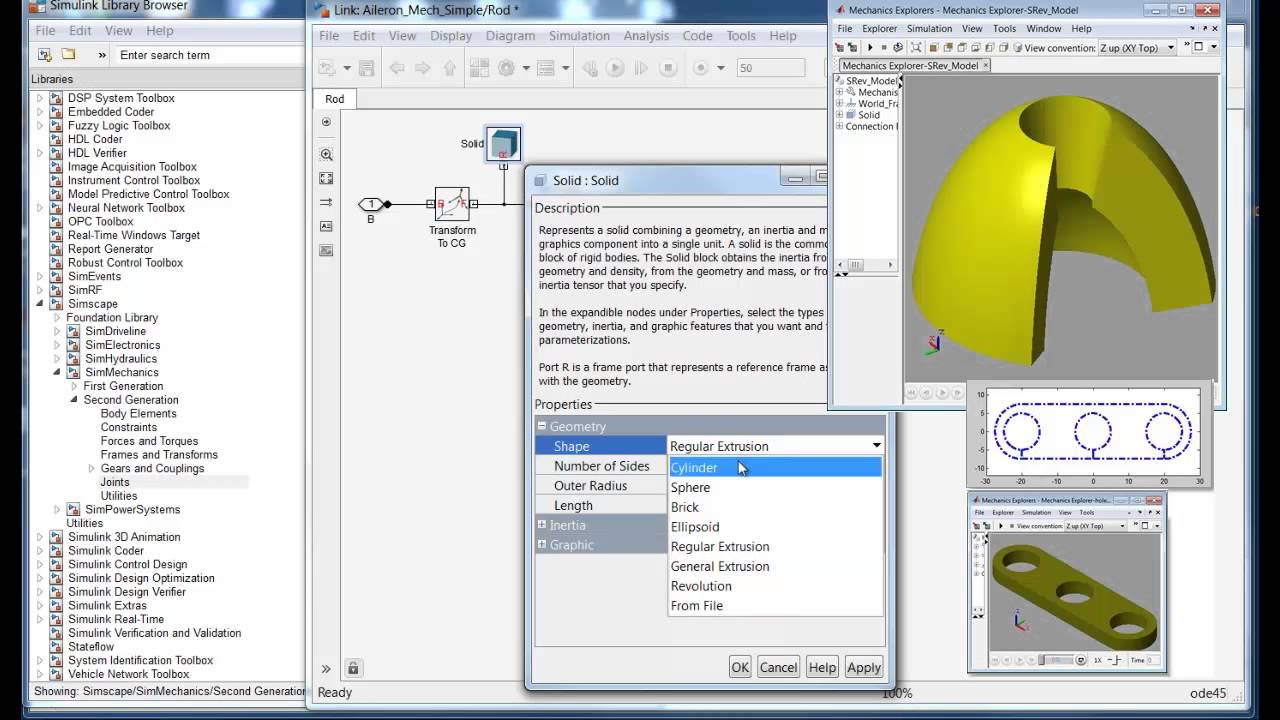Choose From File in the Shape list
This screenshot has height=720, width=1280.
(x=776, y=606)
